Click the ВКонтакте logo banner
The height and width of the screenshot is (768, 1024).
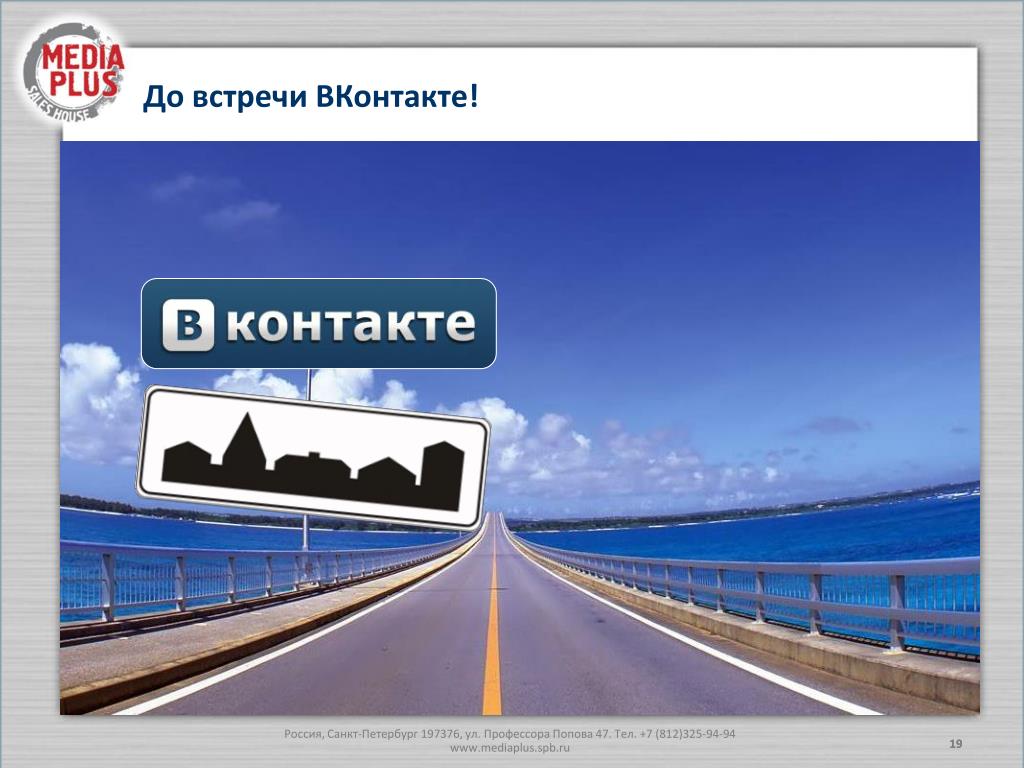pos(319,323)
